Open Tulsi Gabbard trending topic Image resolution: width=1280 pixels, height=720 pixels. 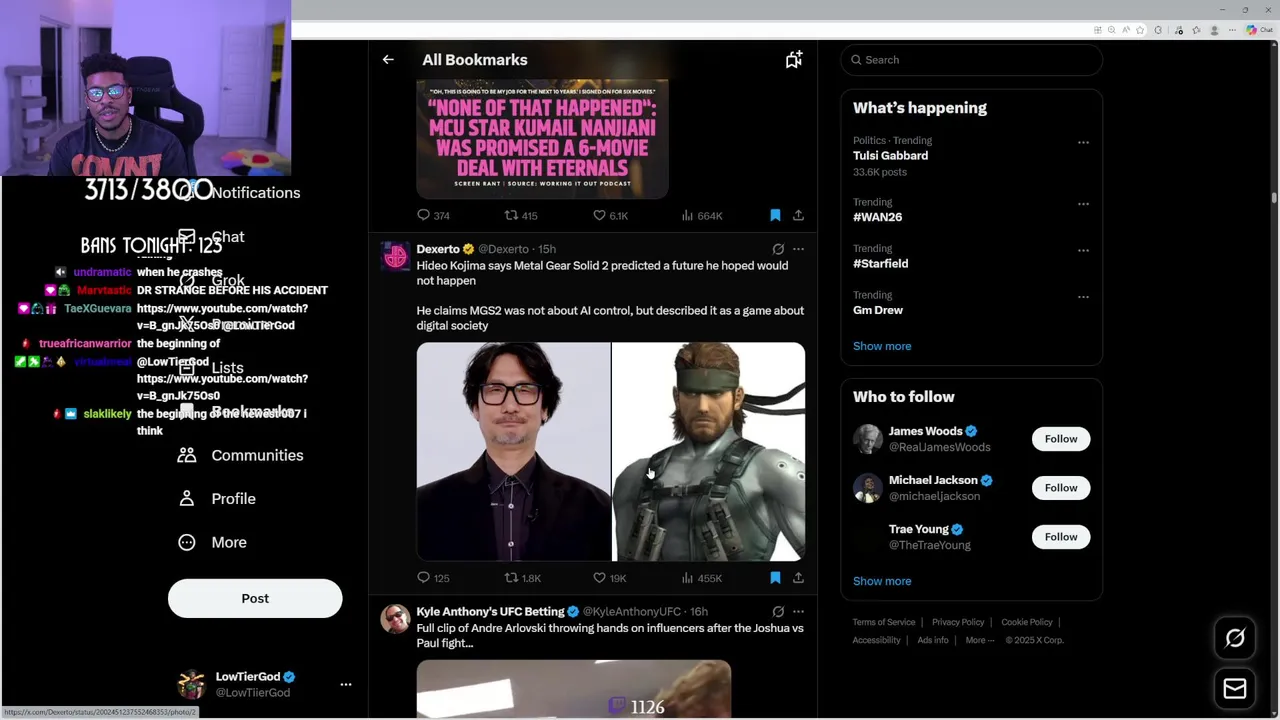(890, 156)
